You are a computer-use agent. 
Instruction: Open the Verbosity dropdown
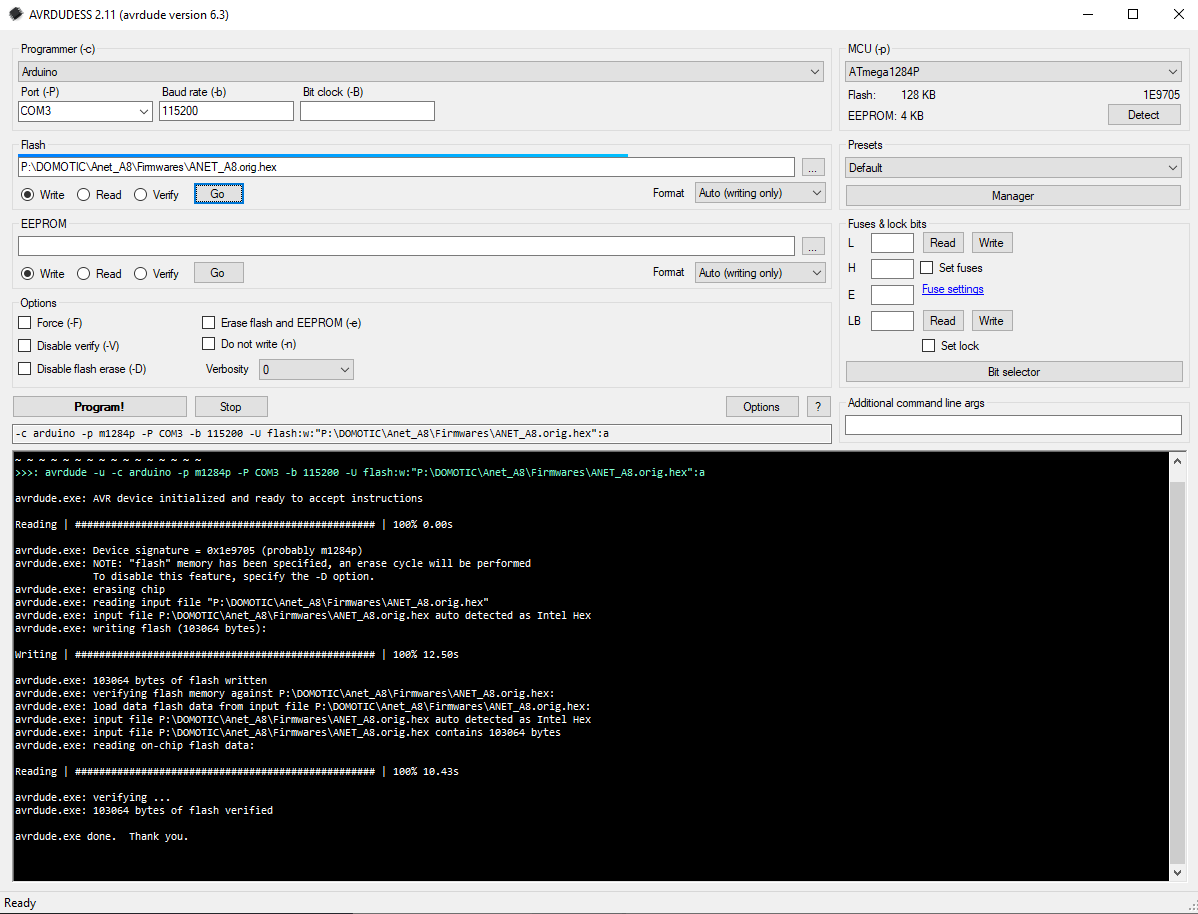point(306,370)
